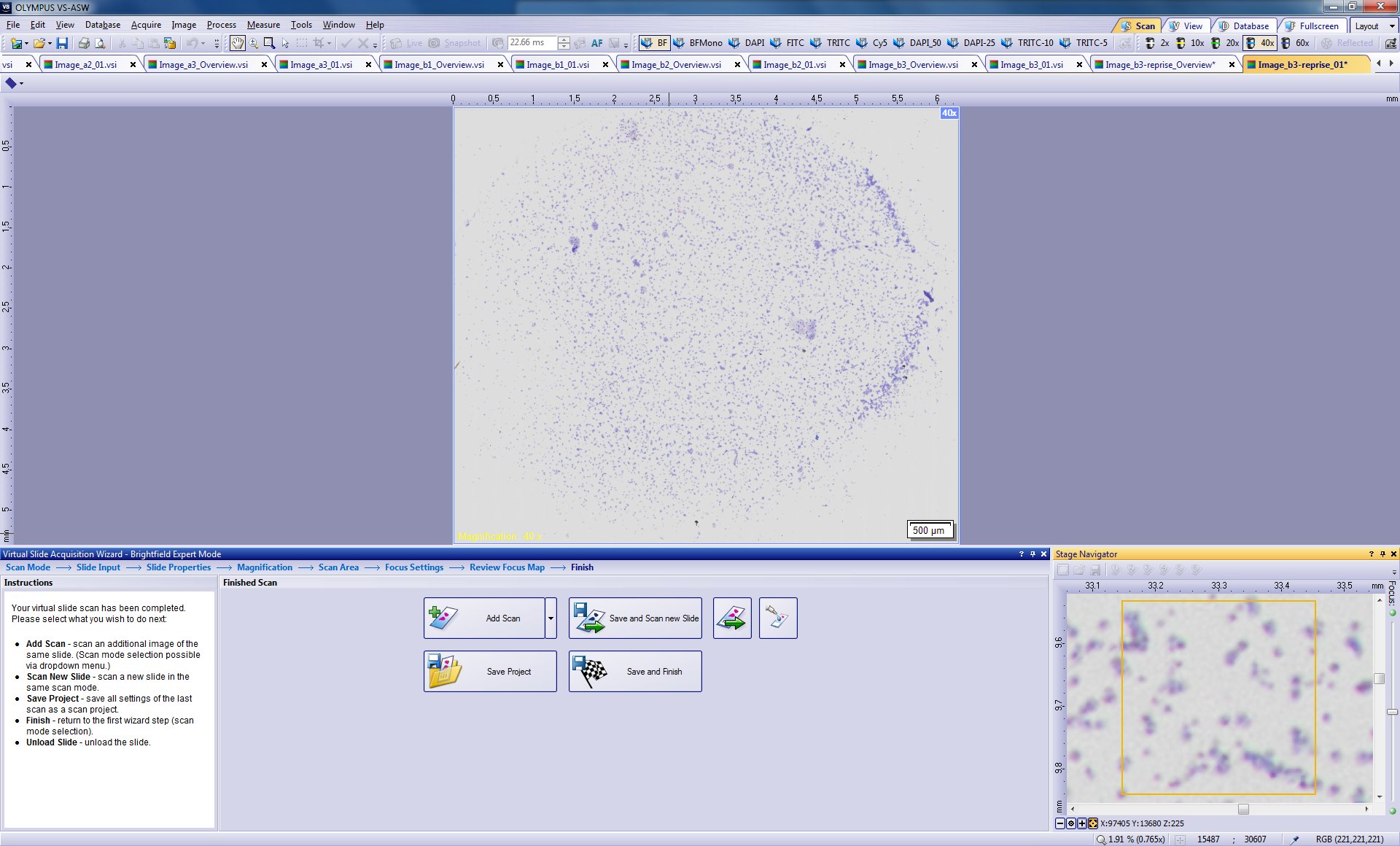Click the AF autofocus icon
1400x846 pixels.
tap(596, 44)
